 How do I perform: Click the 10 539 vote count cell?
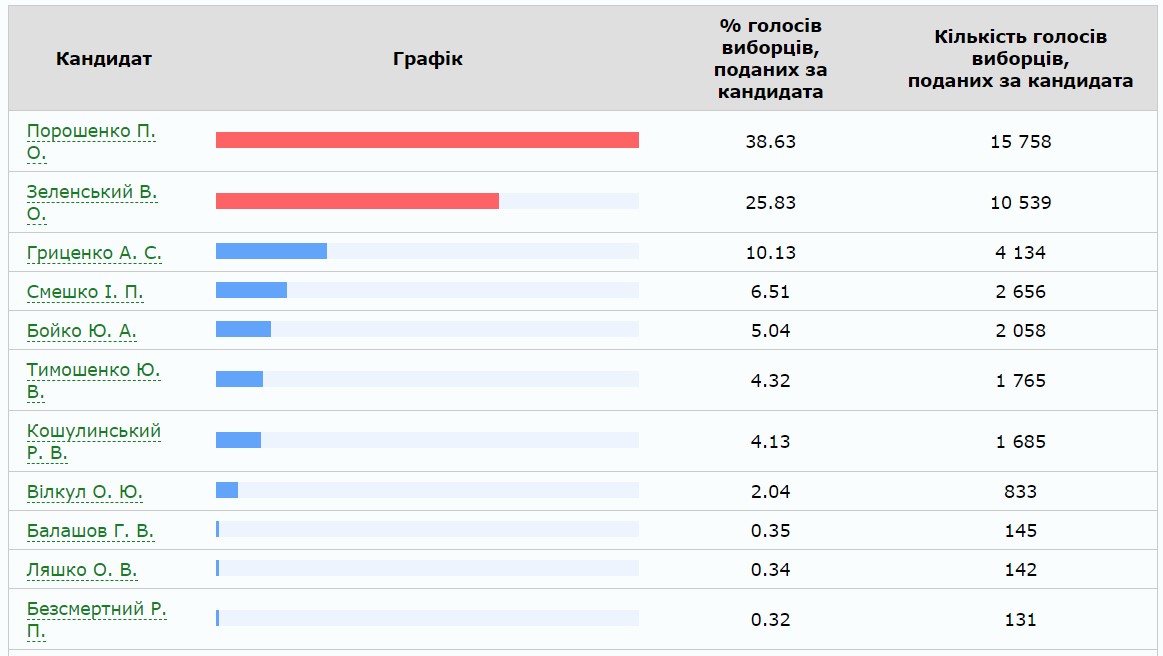pos(1020,202)
